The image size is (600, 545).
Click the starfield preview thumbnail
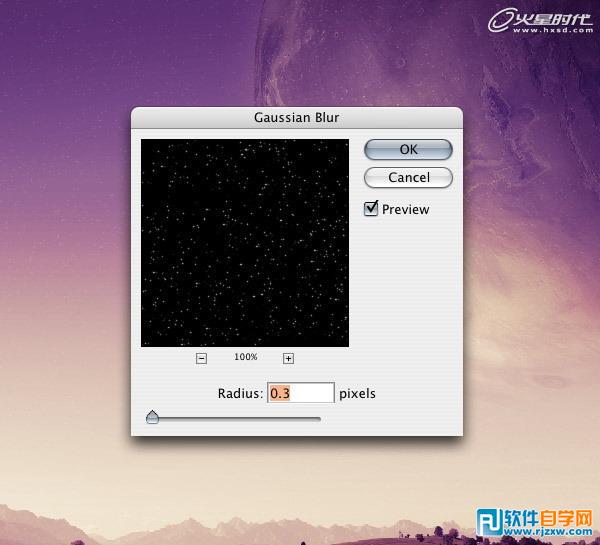tap(245, 243)
